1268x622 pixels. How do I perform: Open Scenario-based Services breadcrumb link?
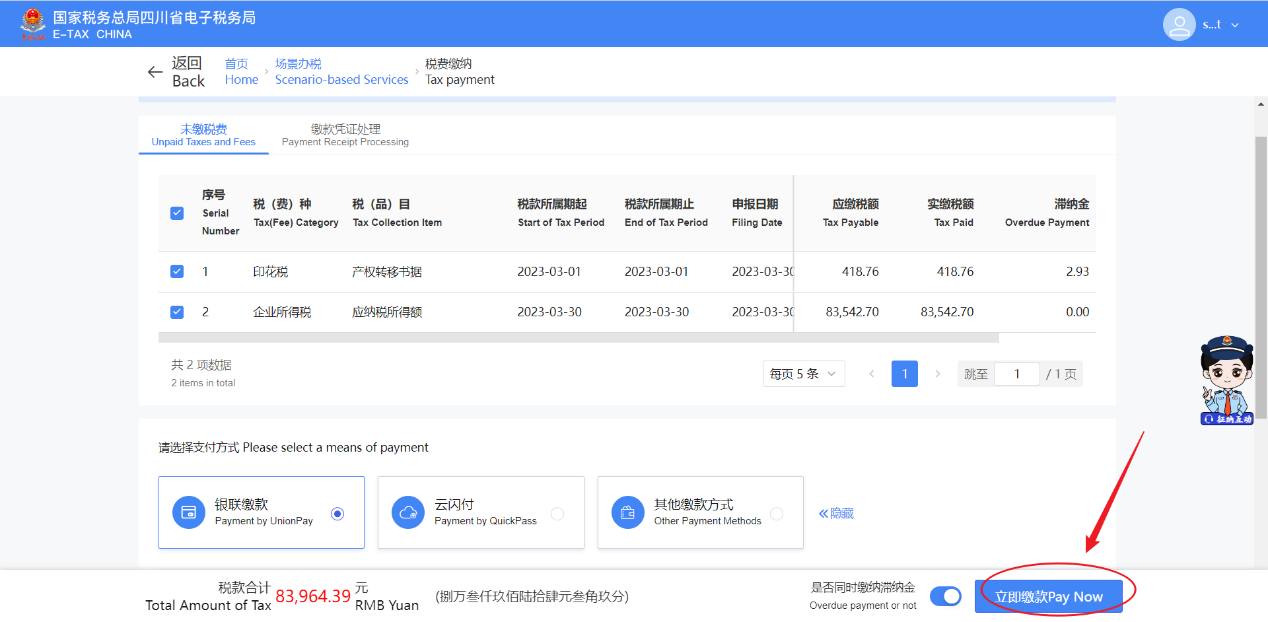point(341,72)
